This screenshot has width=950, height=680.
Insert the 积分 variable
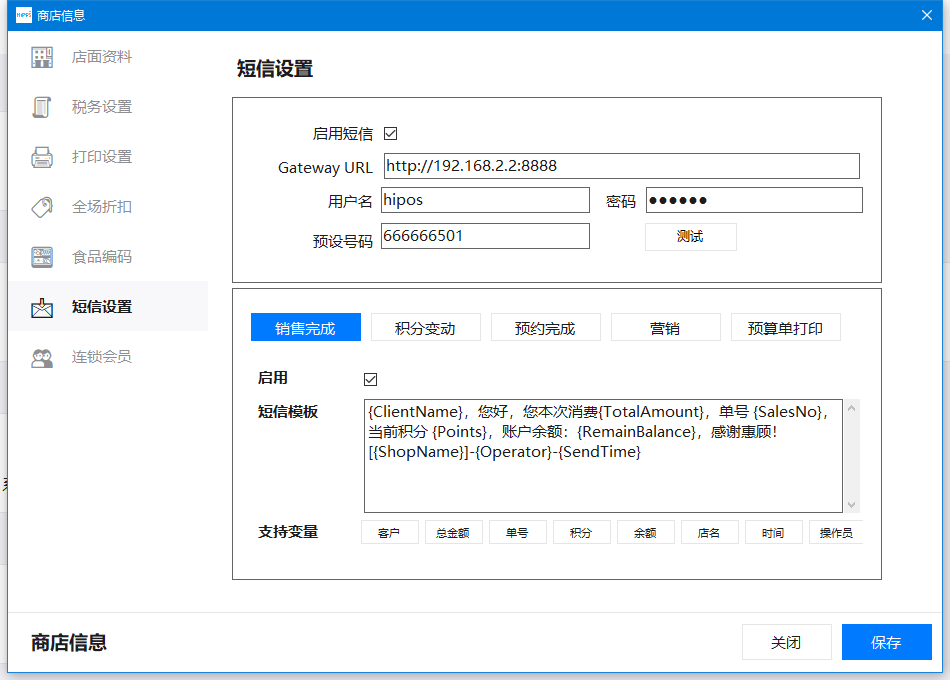[582, 532]
